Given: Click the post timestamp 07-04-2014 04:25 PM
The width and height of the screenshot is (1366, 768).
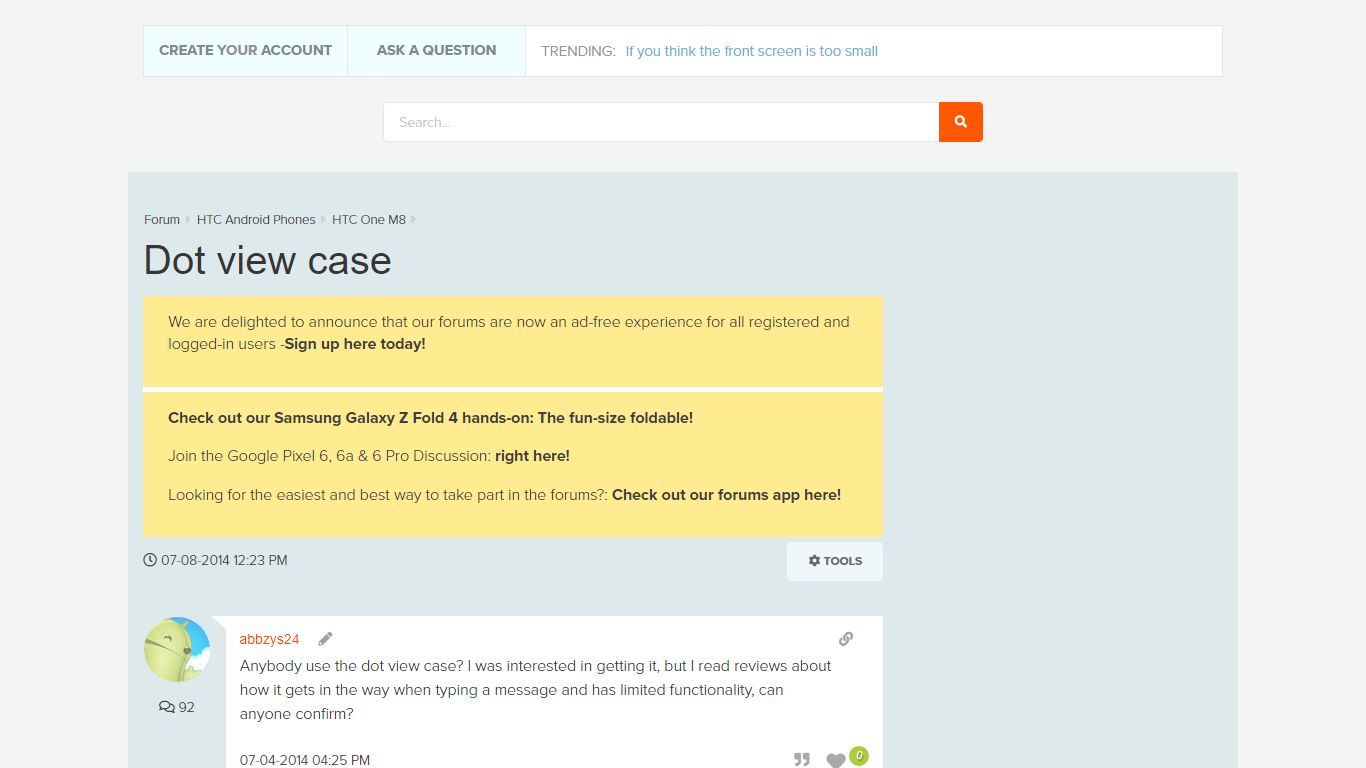Looking at the screenshot, I should click(305, 760).
